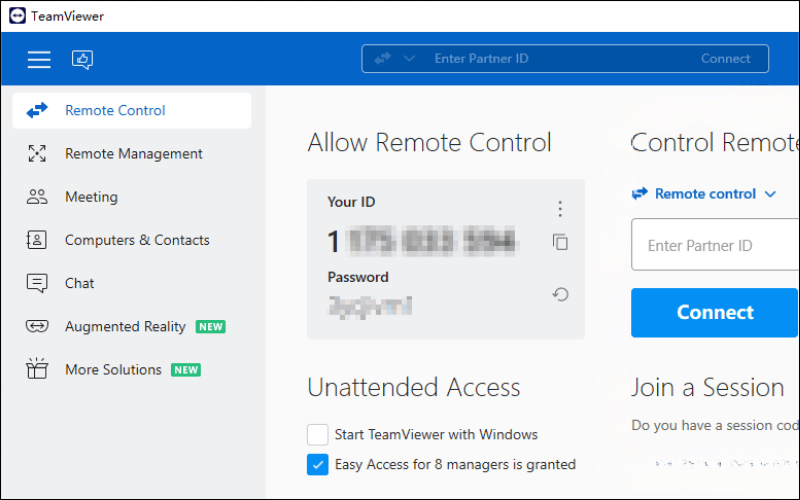Click the Remote Management expand-arrows icon
The height and width of the screenshot is (500, 800).
pyautogui.click(x=37, y=154)
